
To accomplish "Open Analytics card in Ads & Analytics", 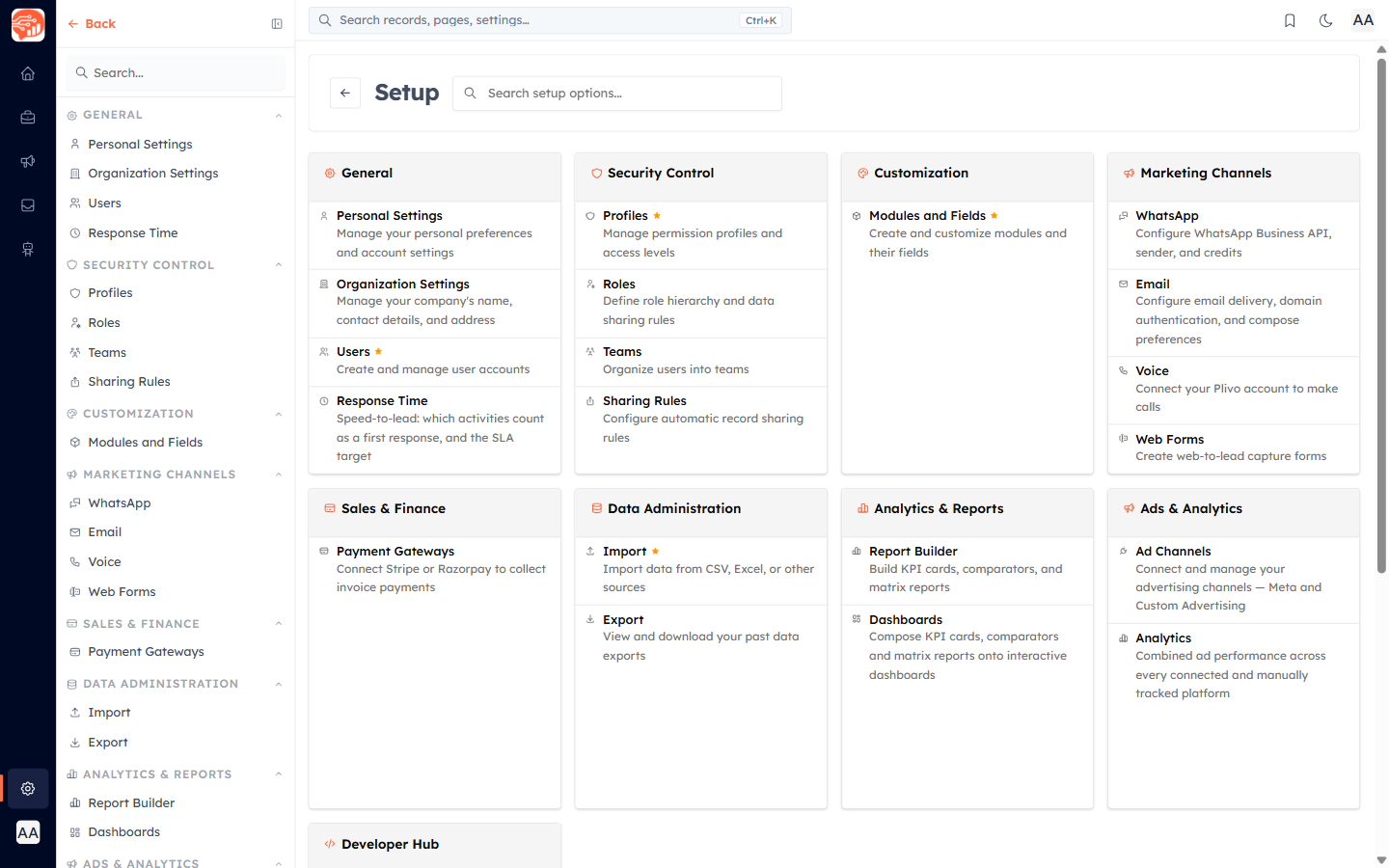I will pos(1234,666).
